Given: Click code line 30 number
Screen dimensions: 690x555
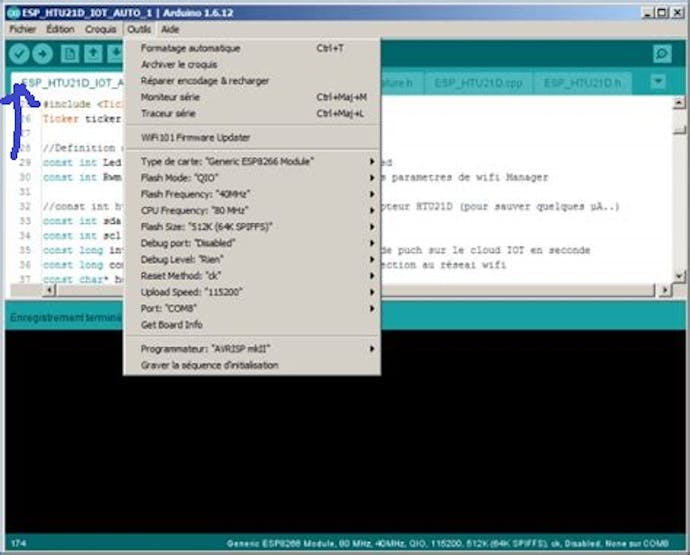Looking at the screenshot, I should [x=25, y=177].
